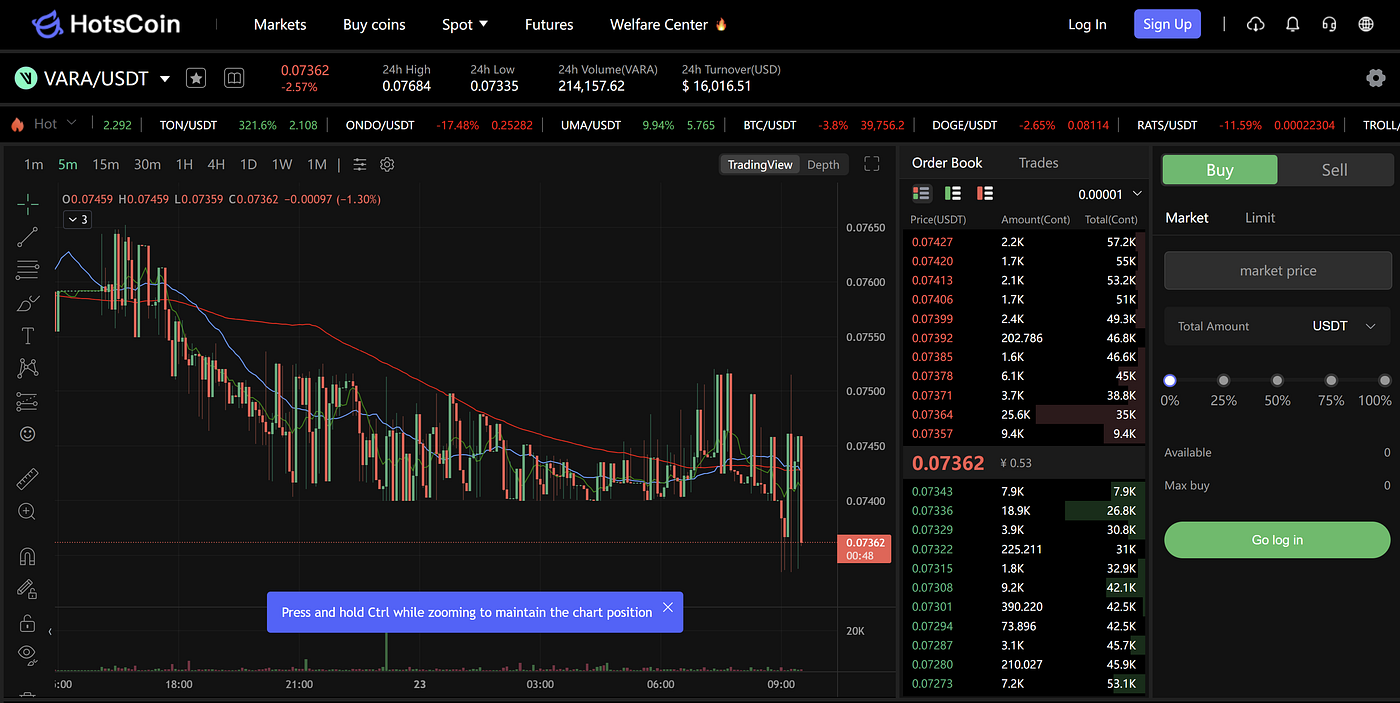Open notifications bell
1400x703 pixels.
[x=1292, y=24]
